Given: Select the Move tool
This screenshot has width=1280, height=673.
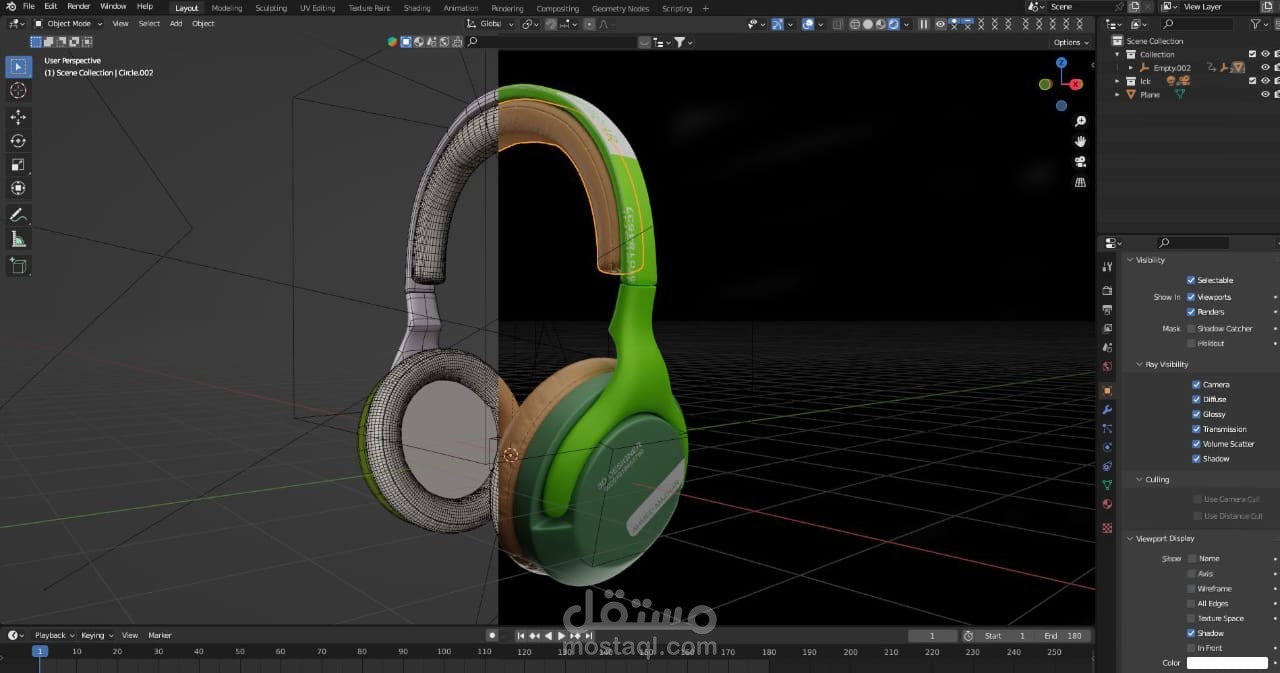Looking at the screenshot, I should pyautogui.click(x=18, y=117).
